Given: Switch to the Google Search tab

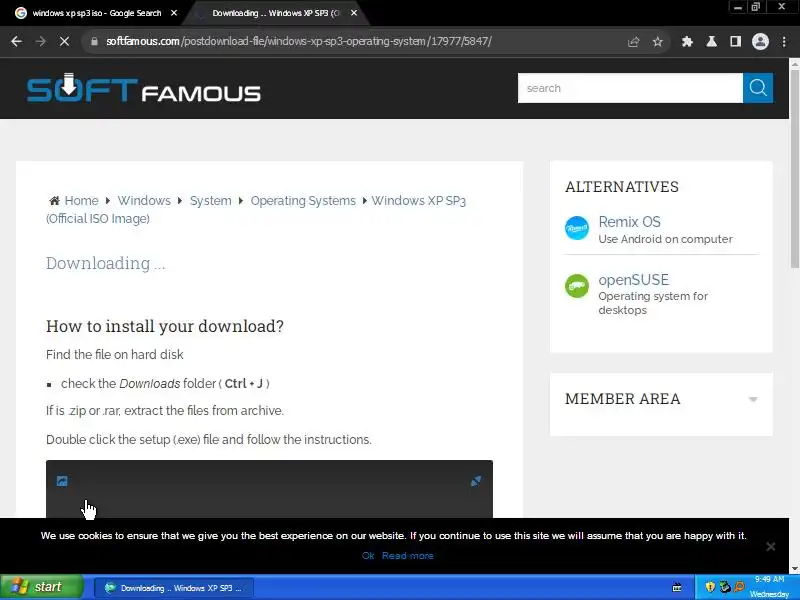Looking at the screenshot, I should point(97,13).
